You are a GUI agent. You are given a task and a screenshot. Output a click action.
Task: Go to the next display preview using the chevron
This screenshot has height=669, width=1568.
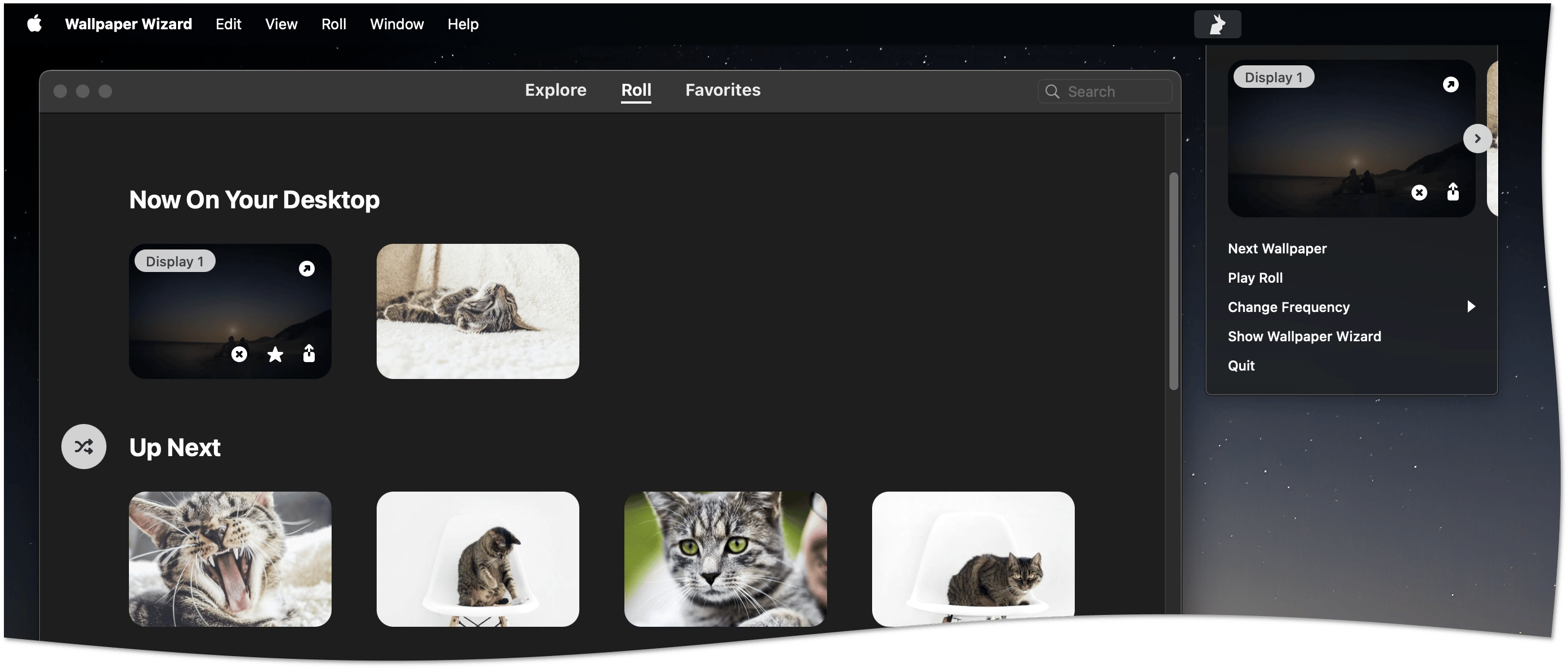coord(1477,139)
